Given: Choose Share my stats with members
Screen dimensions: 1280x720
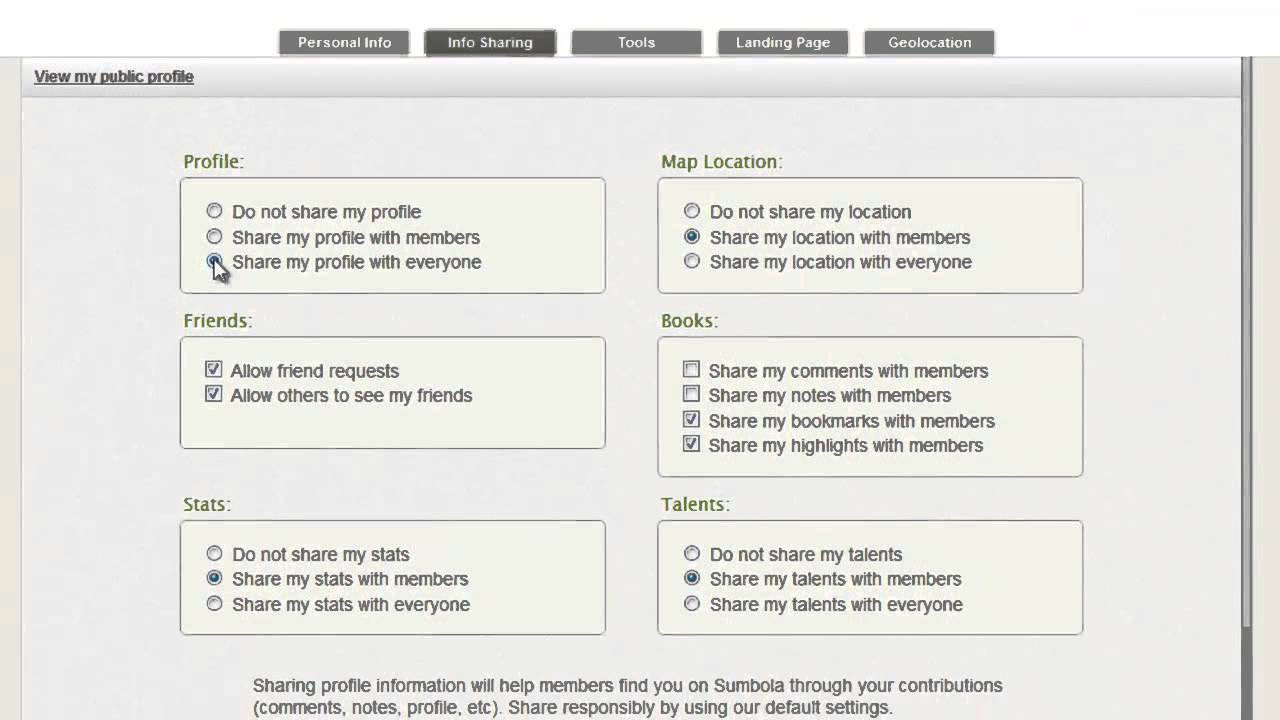Looking at the screenshot, I should 214,578.
